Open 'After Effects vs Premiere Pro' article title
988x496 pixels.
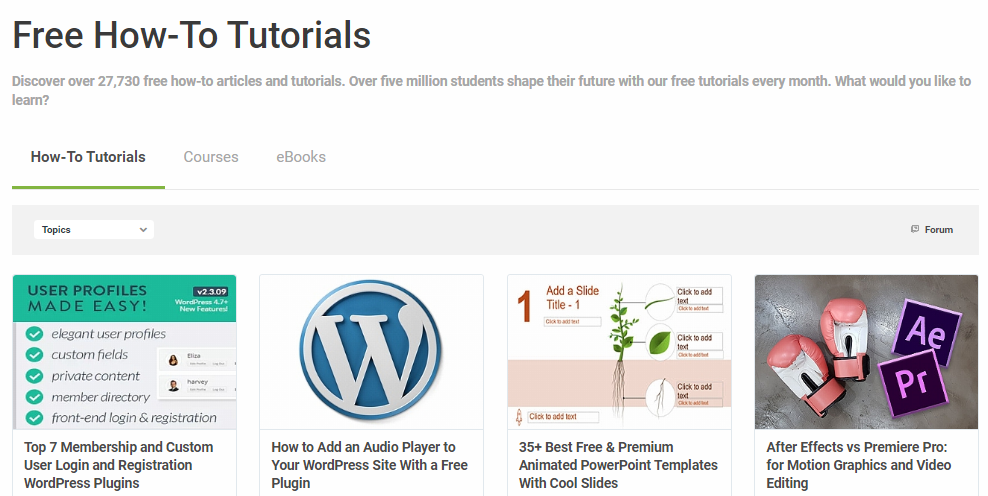click(x=858, y=465)
